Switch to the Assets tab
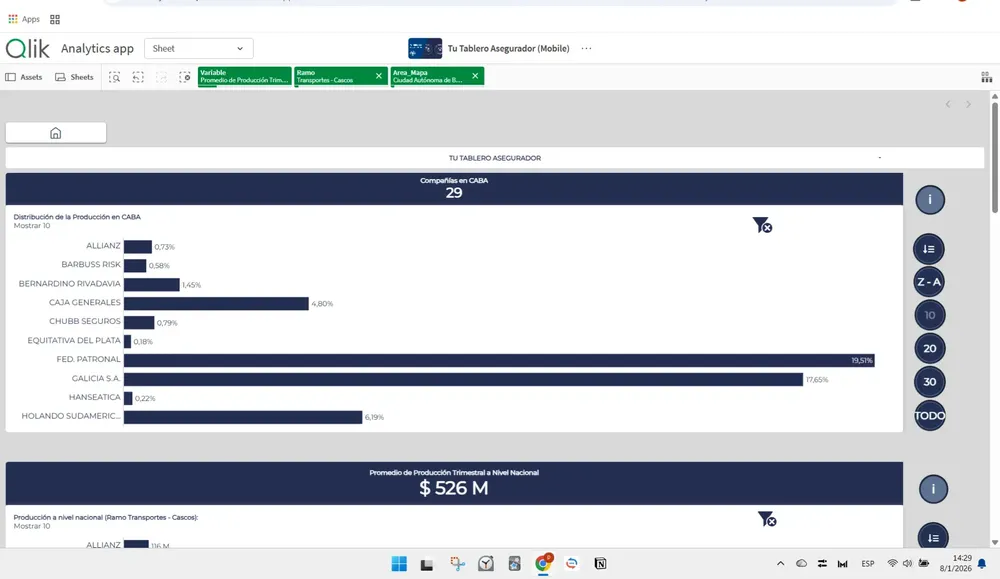Viewport: 1000px width, 579px height. tap(24, 76)
